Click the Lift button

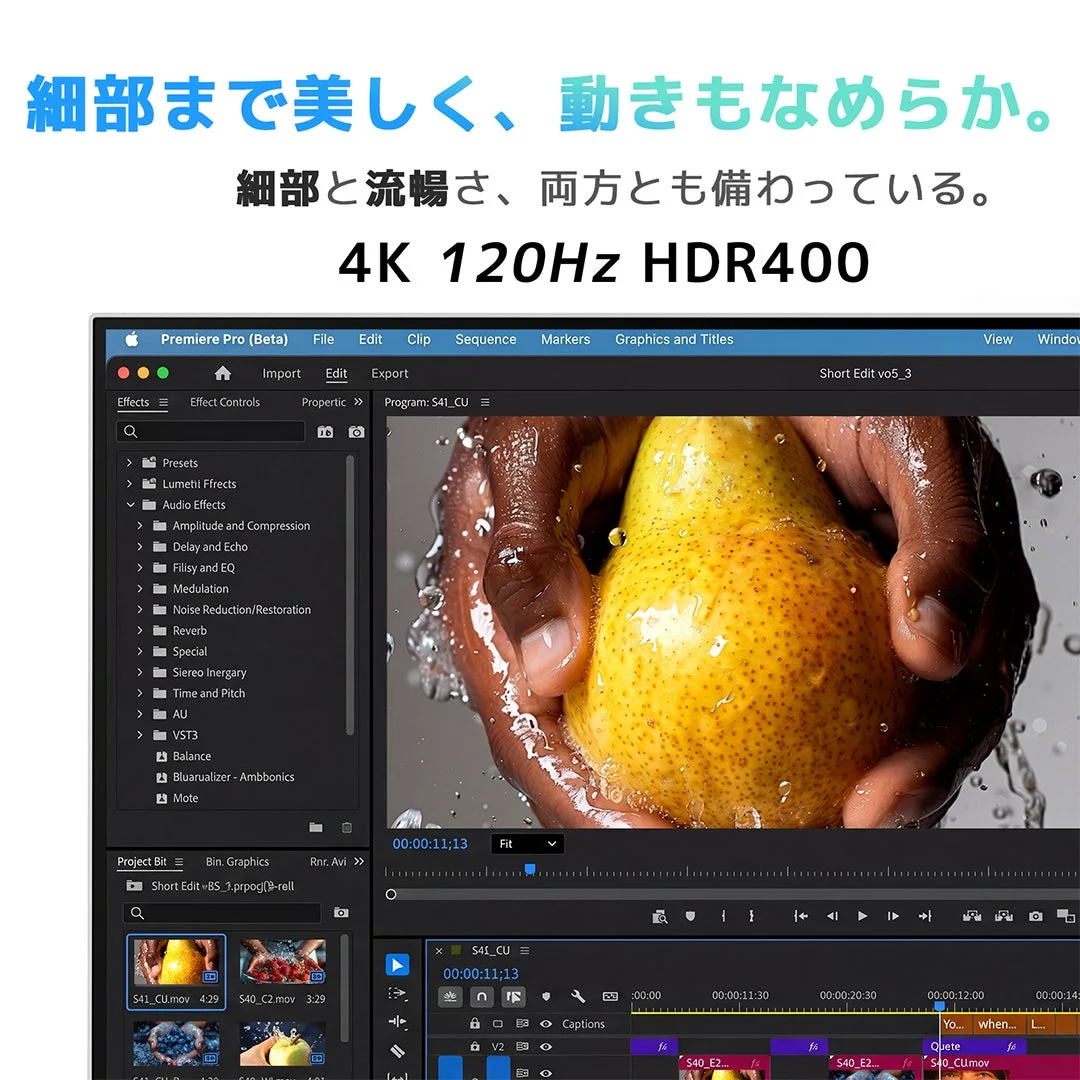972,916
